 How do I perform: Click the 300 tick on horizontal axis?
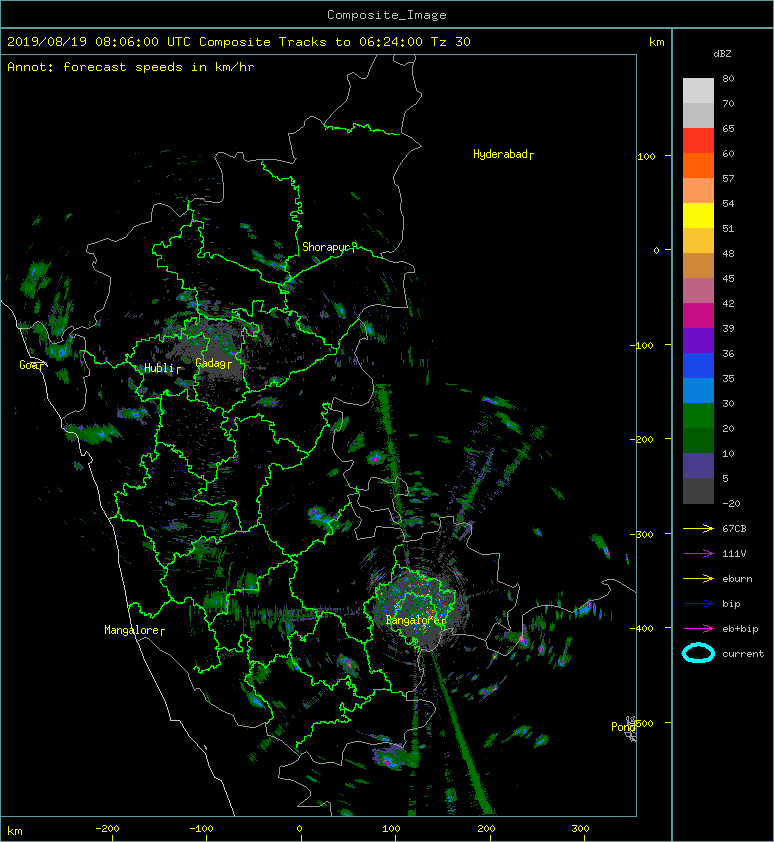(x=580, y=829)
